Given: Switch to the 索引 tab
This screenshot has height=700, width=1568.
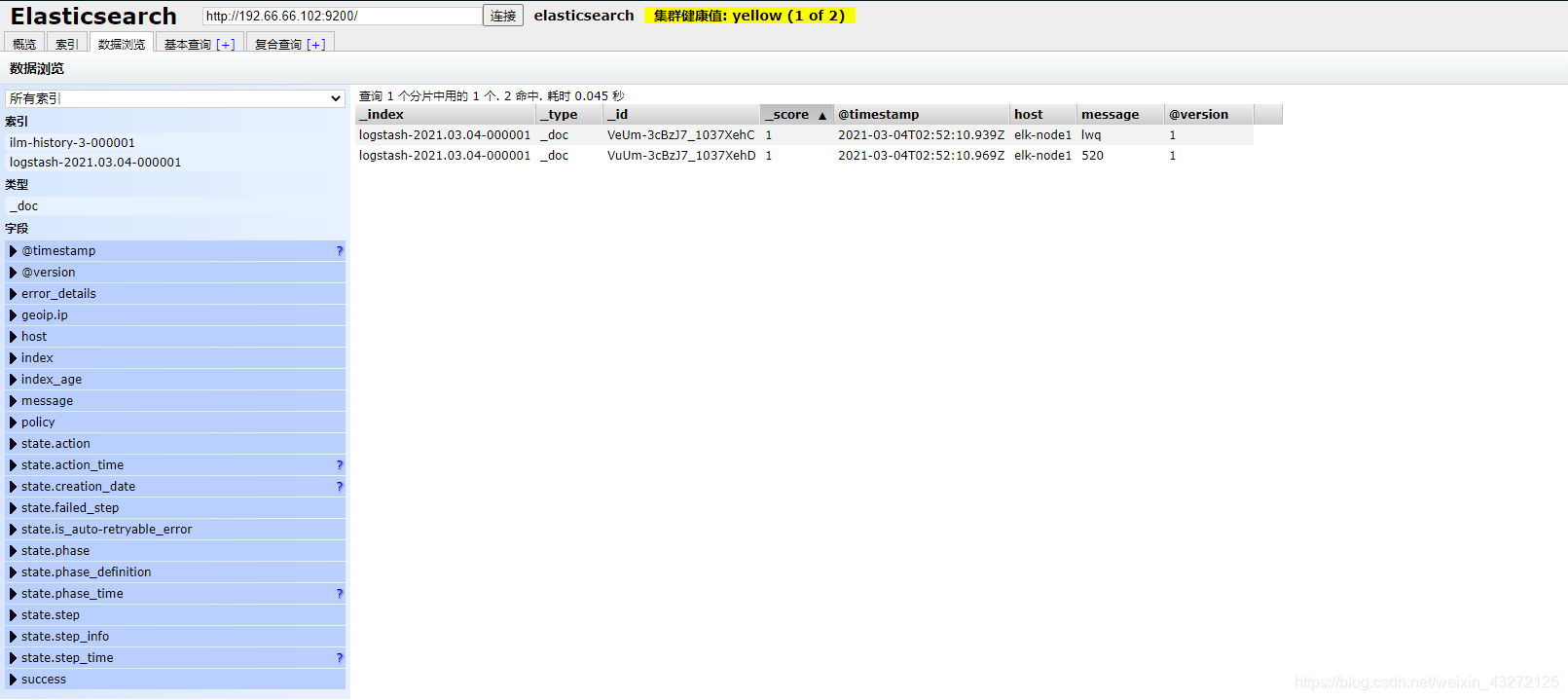Looking at the screenshot, I should 66,44.
